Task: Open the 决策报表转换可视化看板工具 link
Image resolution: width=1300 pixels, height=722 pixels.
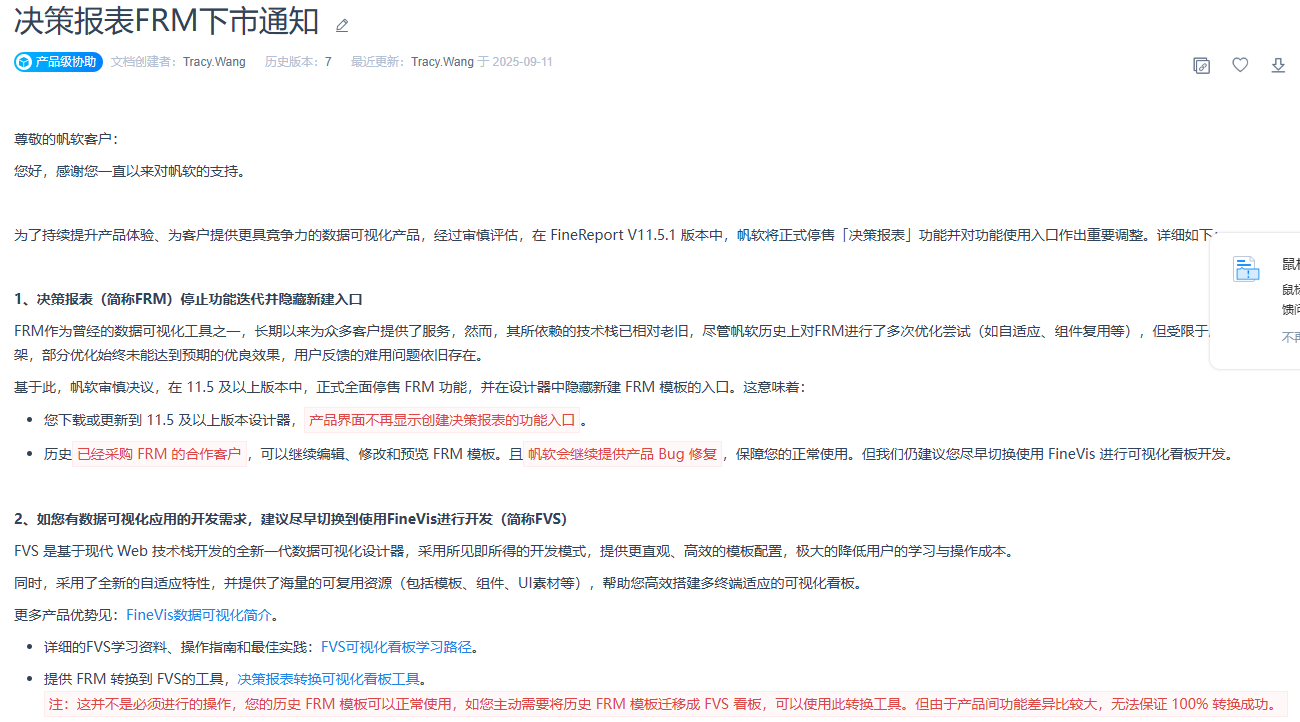Action: pos(329,679)
